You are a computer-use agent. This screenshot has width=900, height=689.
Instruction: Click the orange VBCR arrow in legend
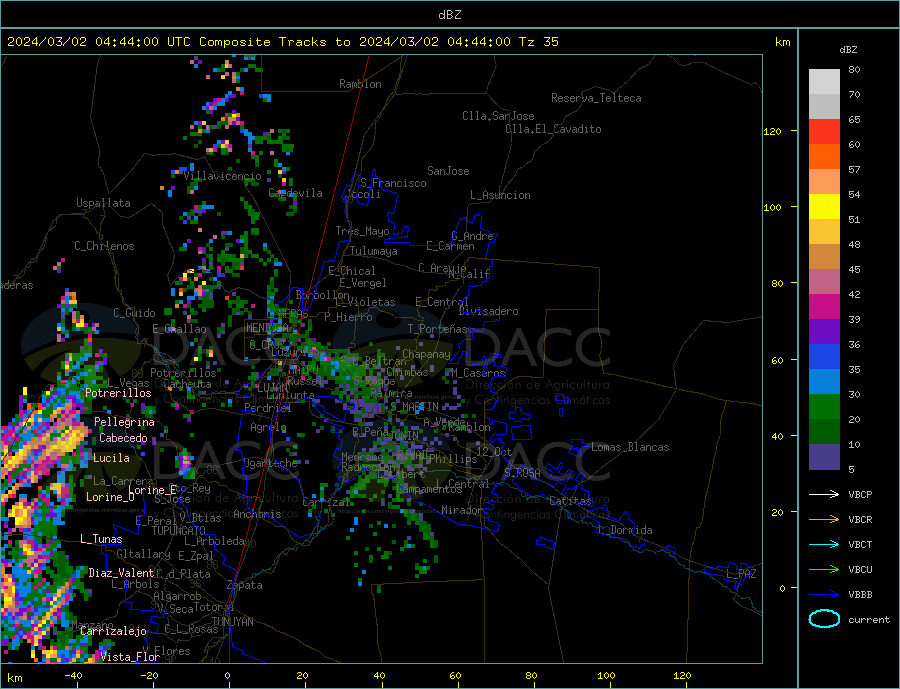click(x=824, y=520)
